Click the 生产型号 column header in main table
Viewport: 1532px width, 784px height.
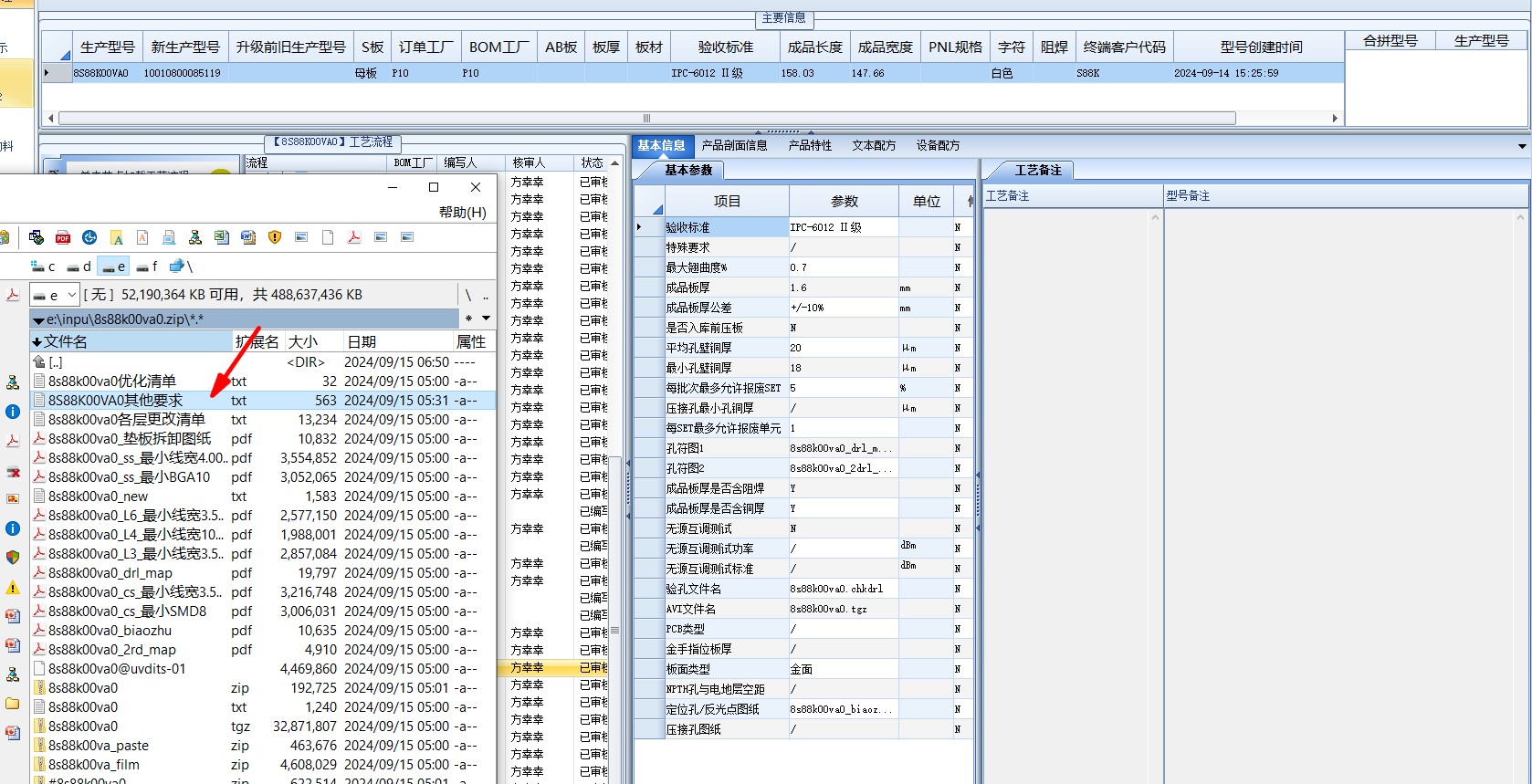(108, 47)
